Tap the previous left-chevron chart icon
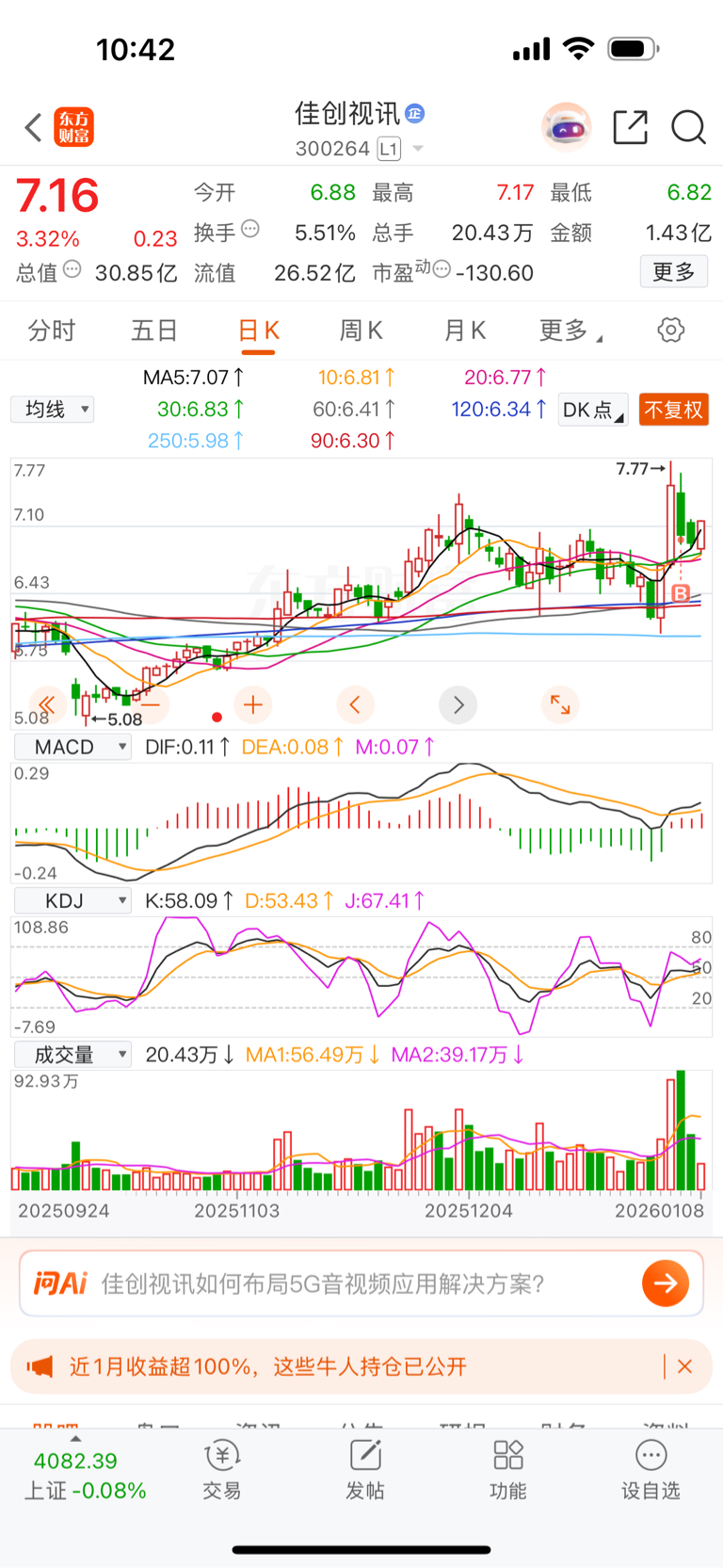Image resolution: width=723 pixels, height=1568 pixels. coord(355,704)
